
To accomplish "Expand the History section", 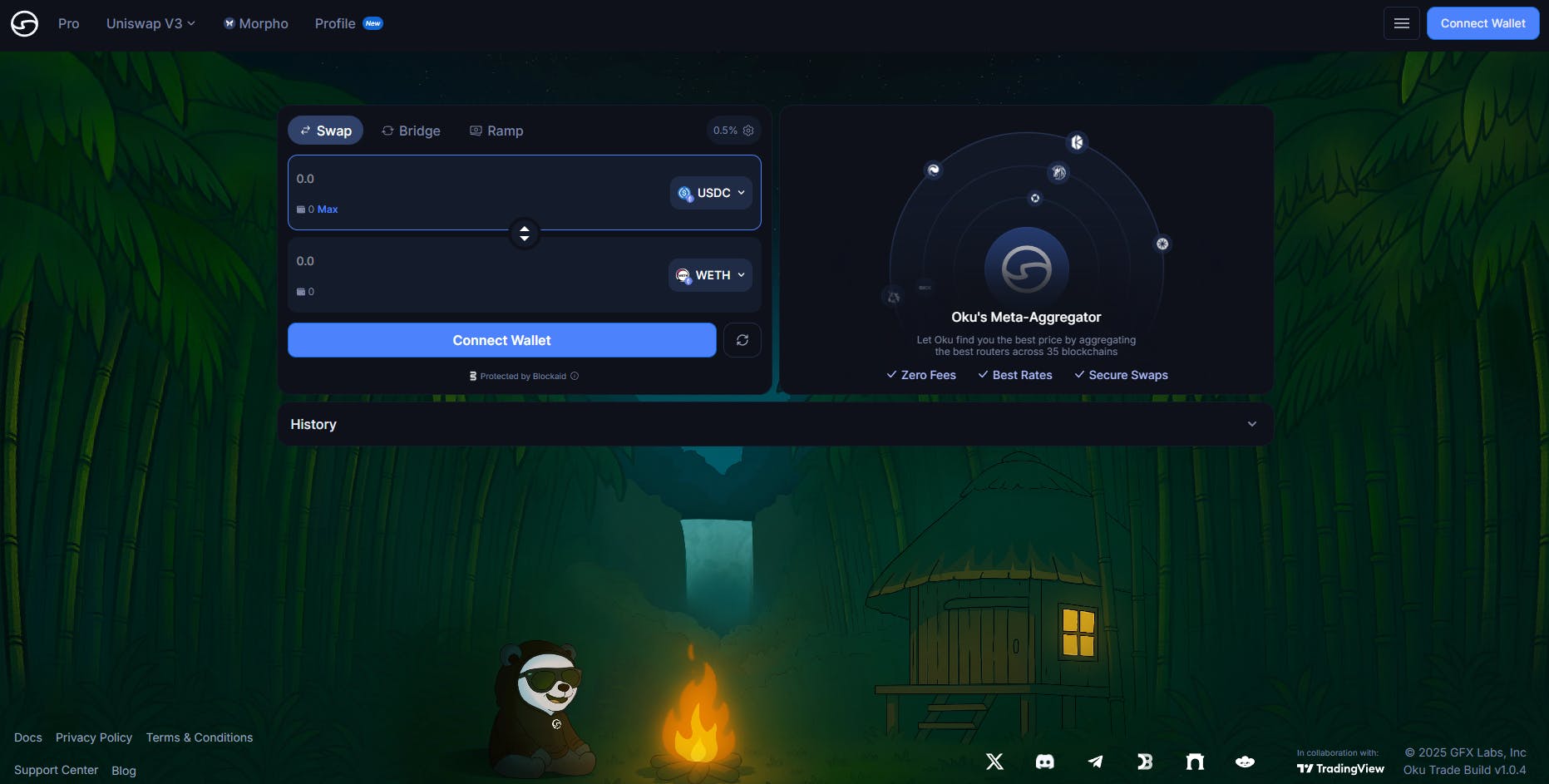I will point(1252,424).
